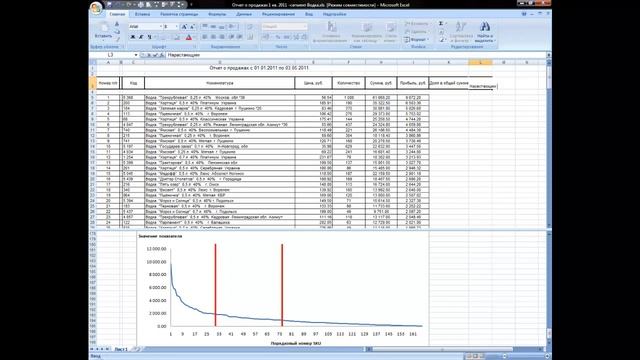This screenshot has height=360, width=640.
Task: Click the Align Left icon
Action: pos(205,37)
